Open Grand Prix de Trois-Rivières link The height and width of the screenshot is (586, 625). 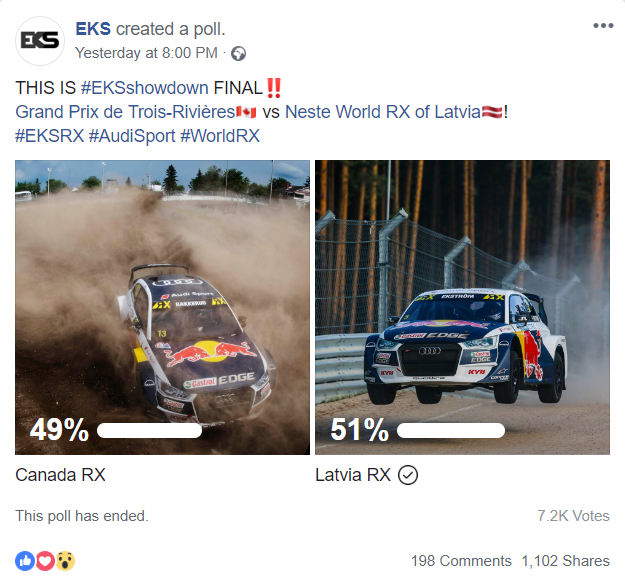125,112
